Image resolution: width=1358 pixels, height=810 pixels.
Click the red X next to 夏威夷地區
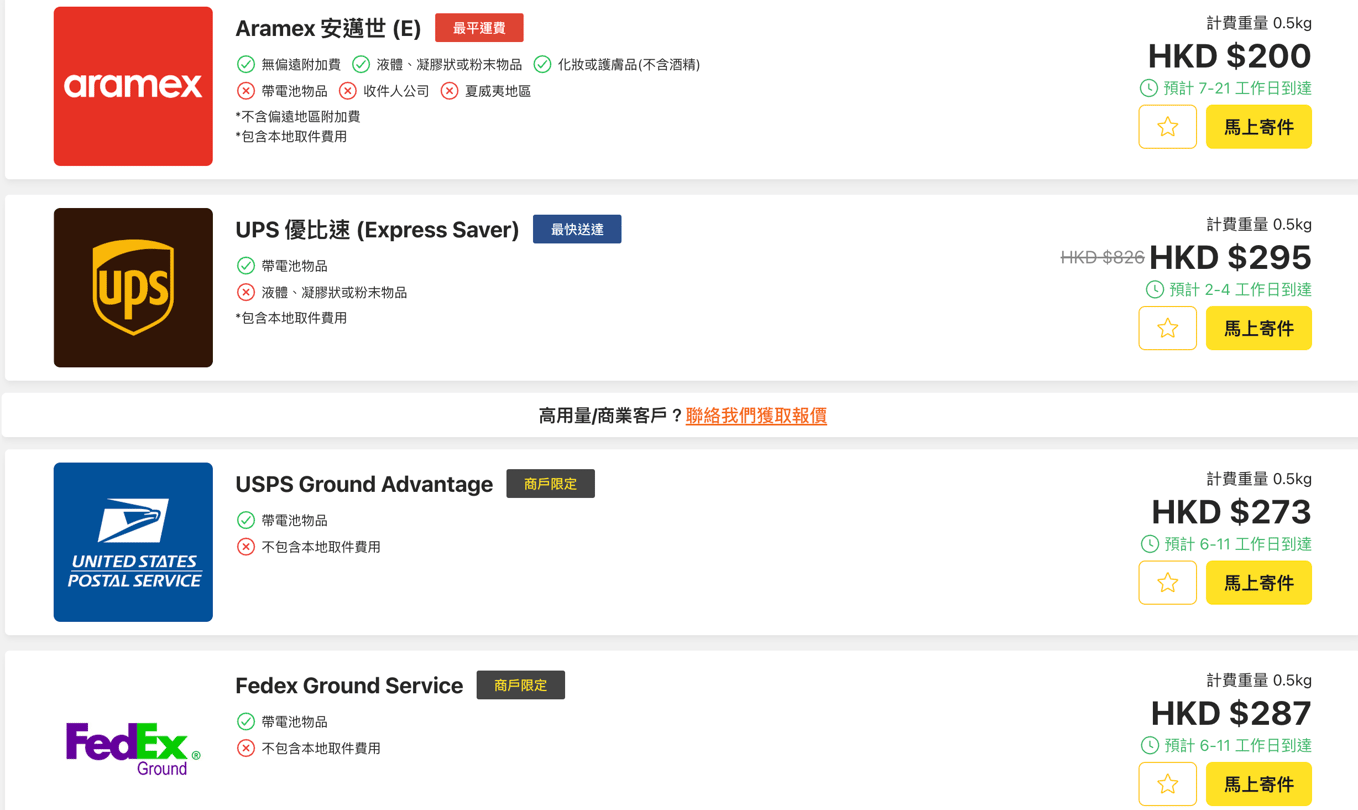click(x=450, y=91)
